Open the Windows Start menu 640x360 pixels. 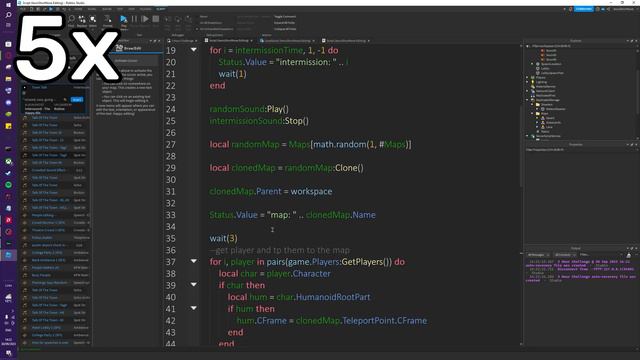[8, 4]
